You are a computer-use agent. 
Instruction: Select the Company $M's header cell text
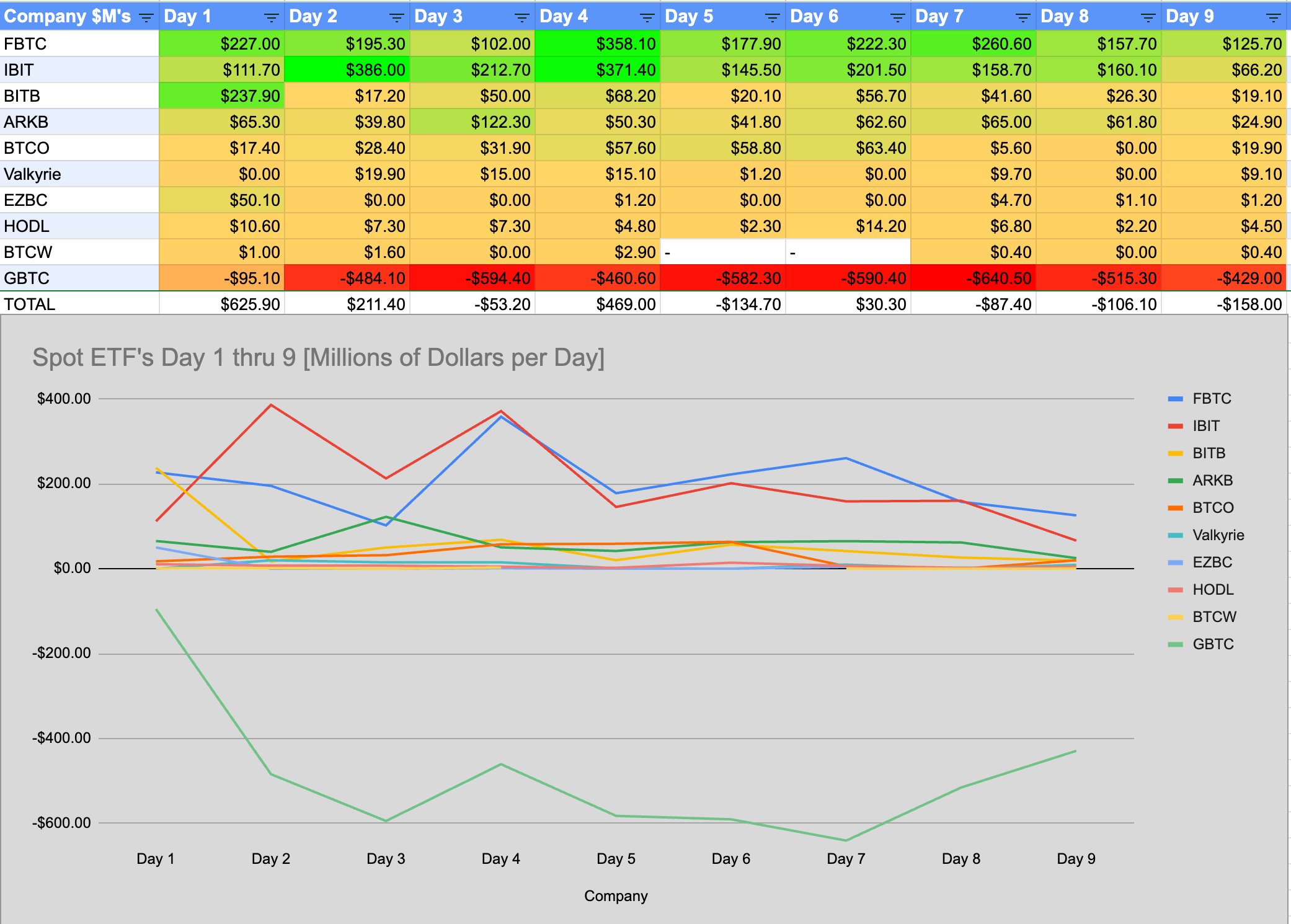(x=68, y=17)
